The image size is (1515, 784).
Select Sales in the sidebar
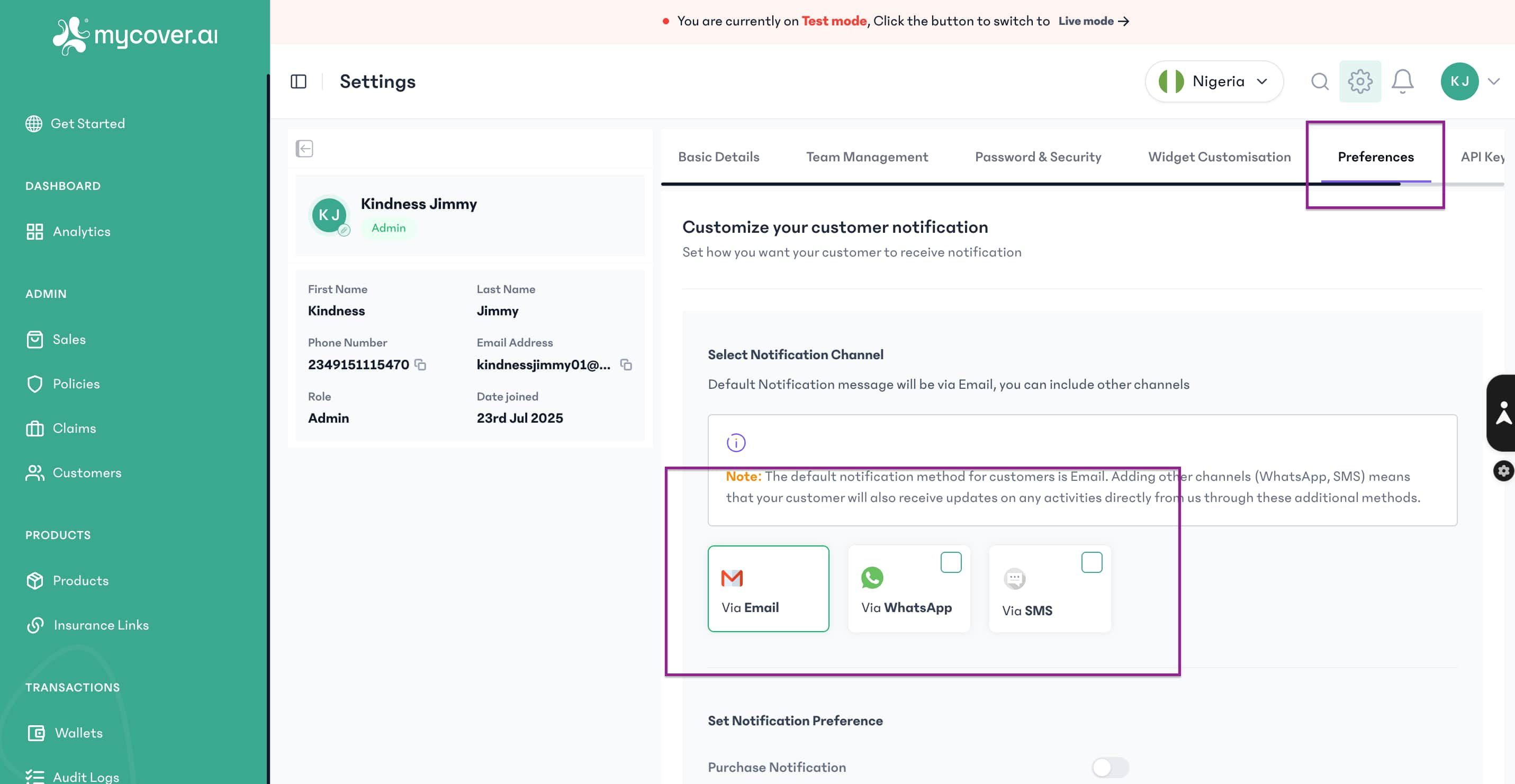(x=69, y=339)
